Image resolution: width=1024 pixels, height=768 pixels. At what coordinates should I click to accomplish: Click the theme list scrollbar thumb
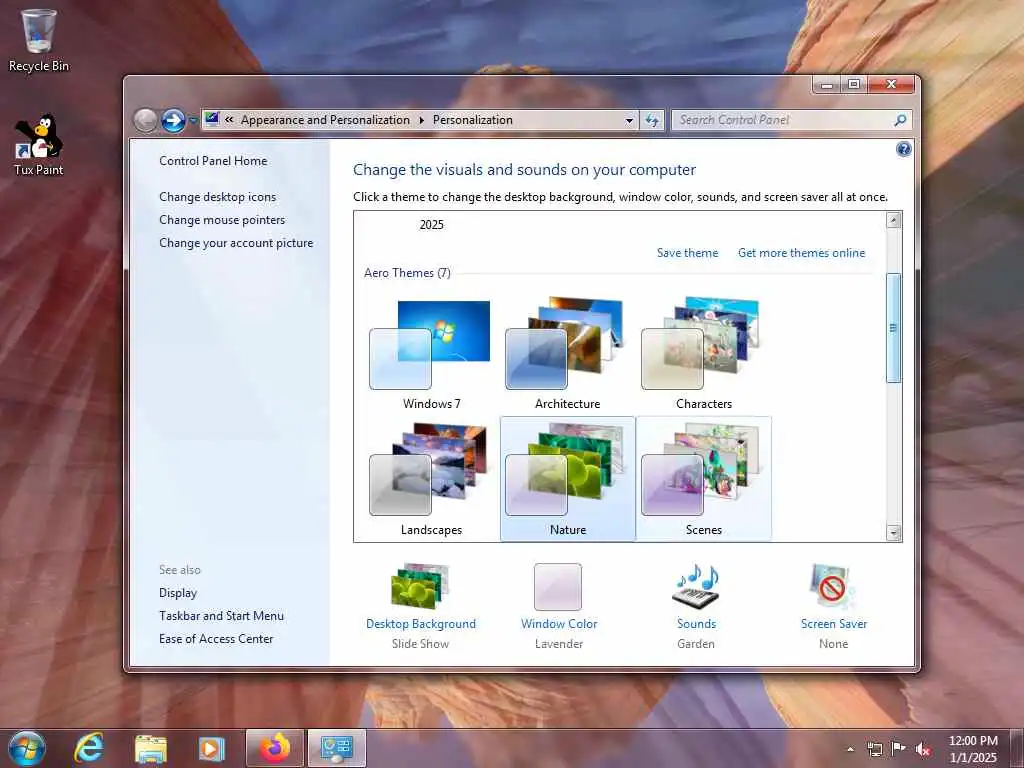point(893,328)
